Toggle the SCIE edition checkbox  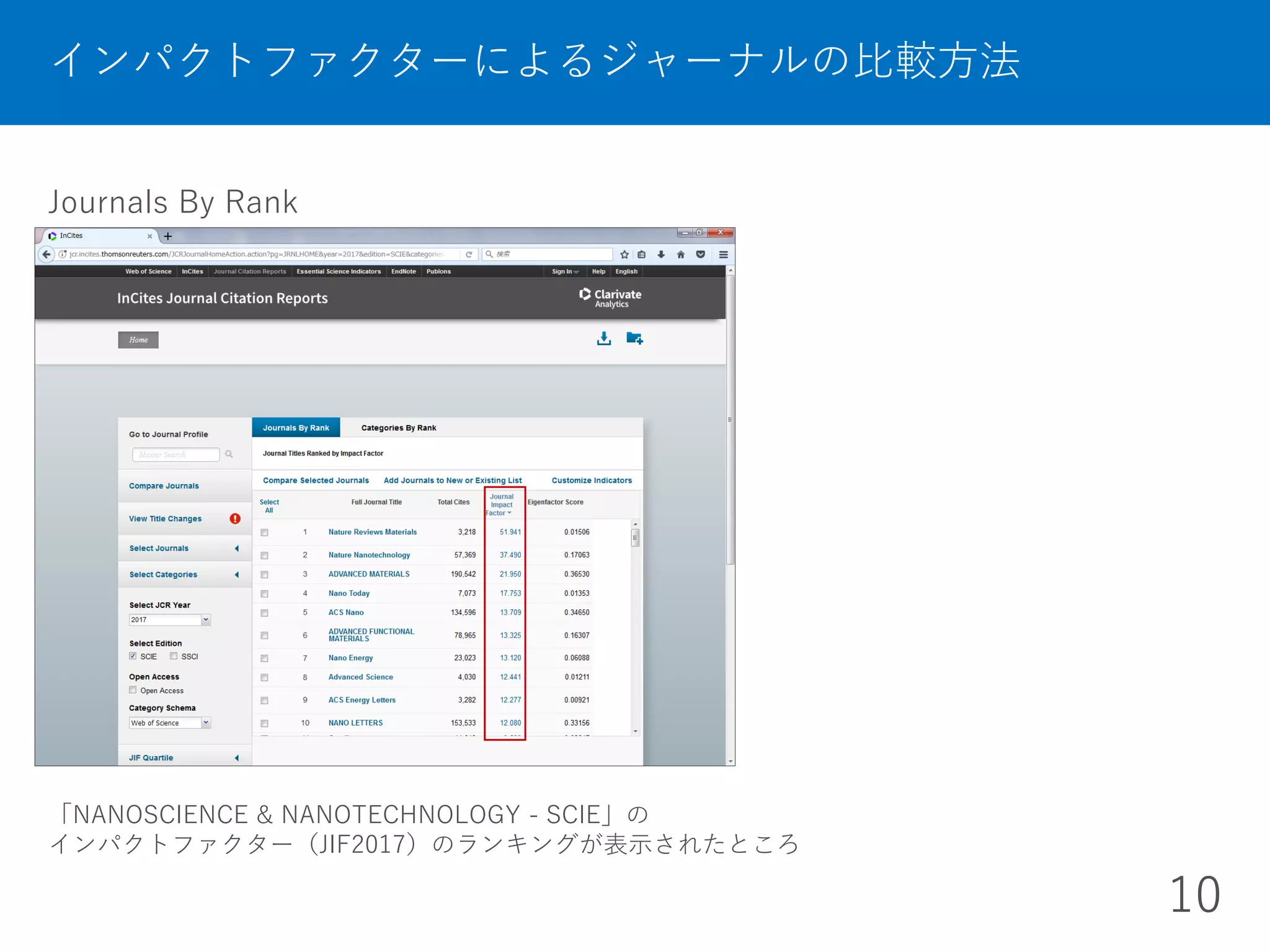tap(133, 656)
